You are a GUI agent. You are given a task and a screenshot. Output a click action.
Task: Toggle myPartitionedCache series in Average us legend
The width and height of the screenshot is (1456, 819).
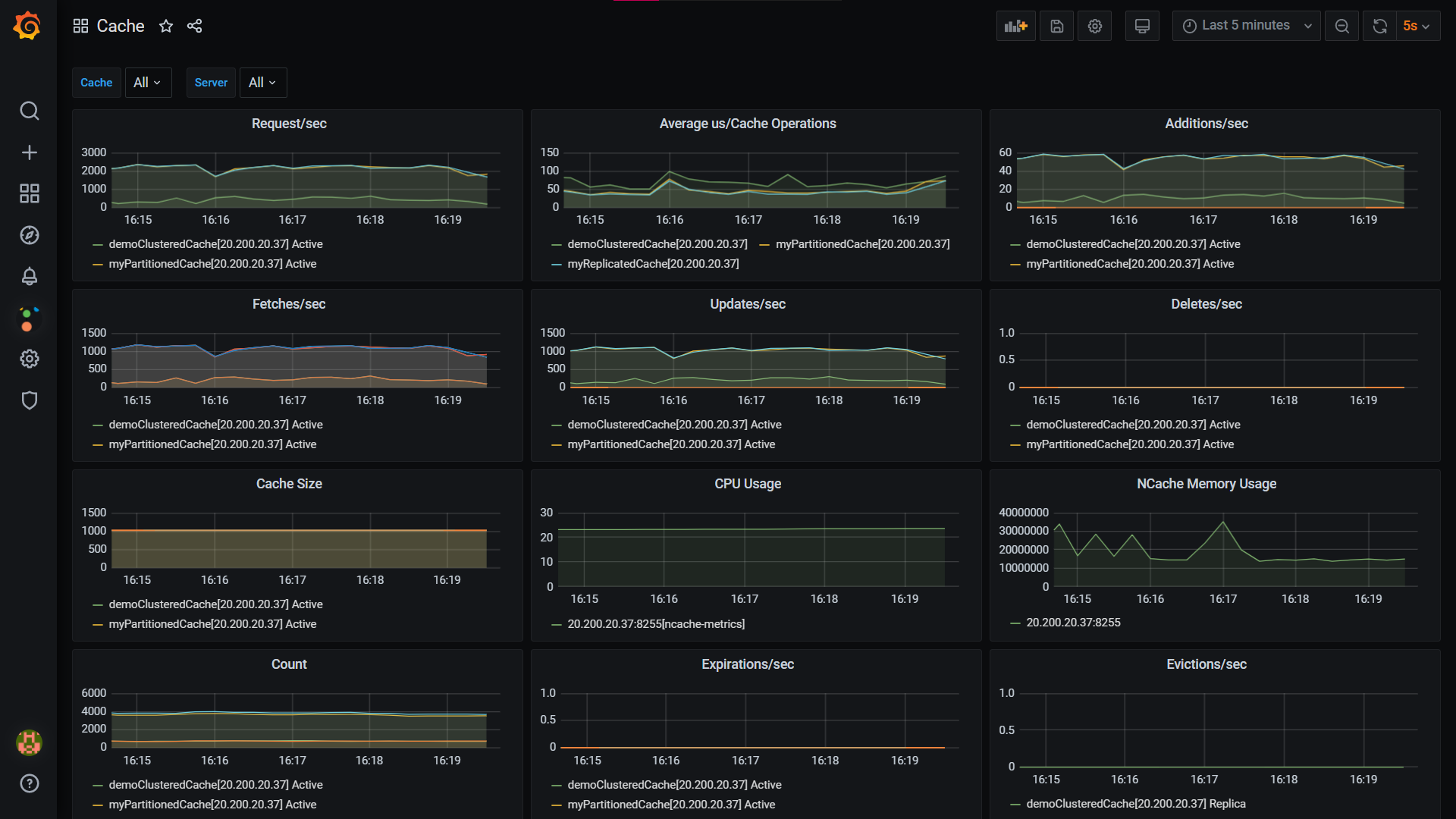(862, 244)
